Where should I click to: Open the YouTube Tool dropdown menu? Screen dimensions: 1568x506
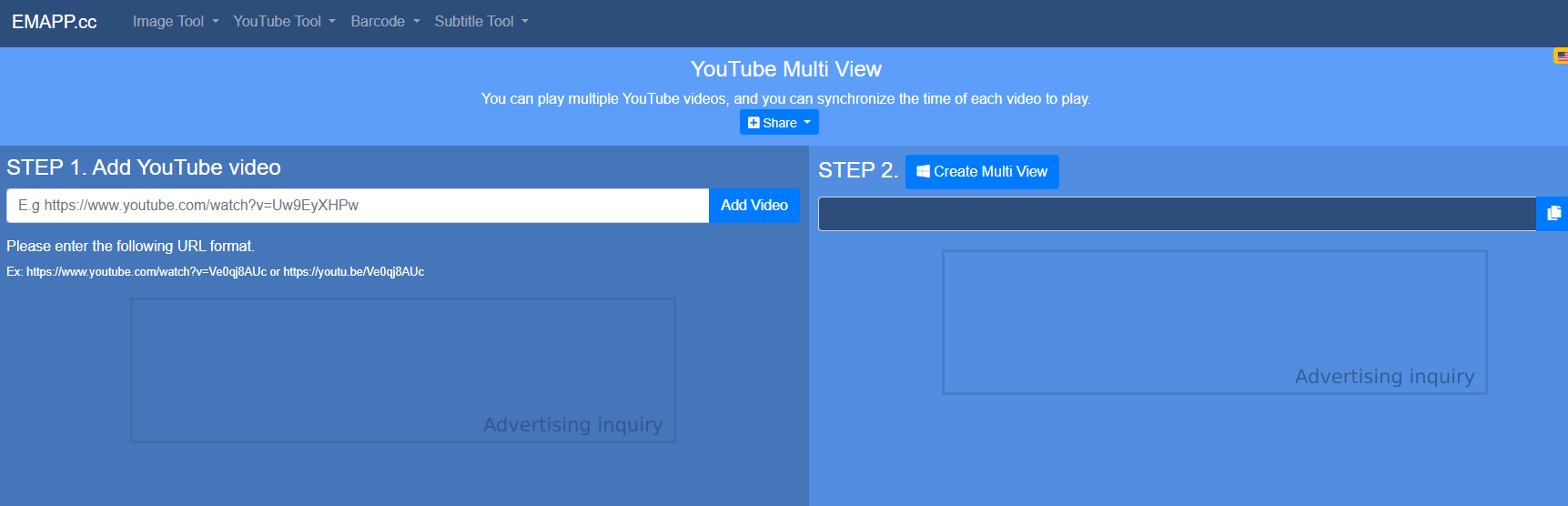[284, 21]
